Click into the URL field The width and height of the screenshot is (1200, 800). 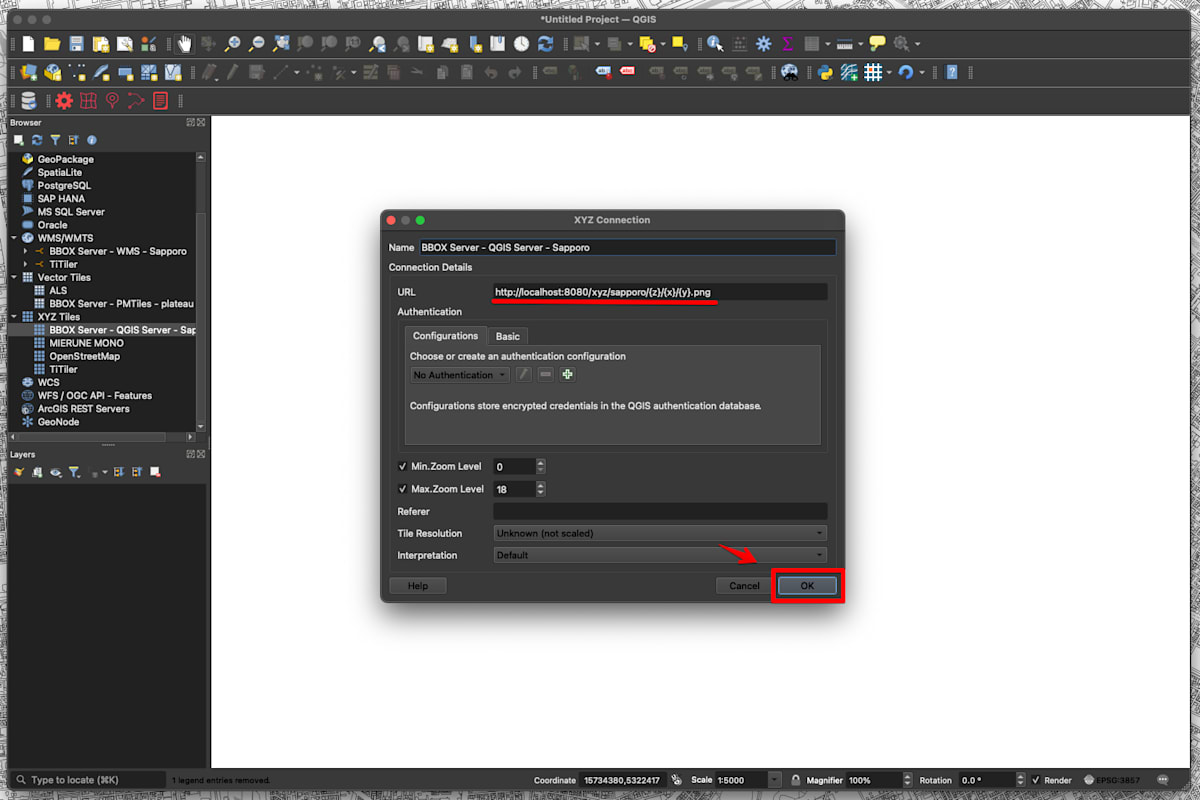pos(660,292)
